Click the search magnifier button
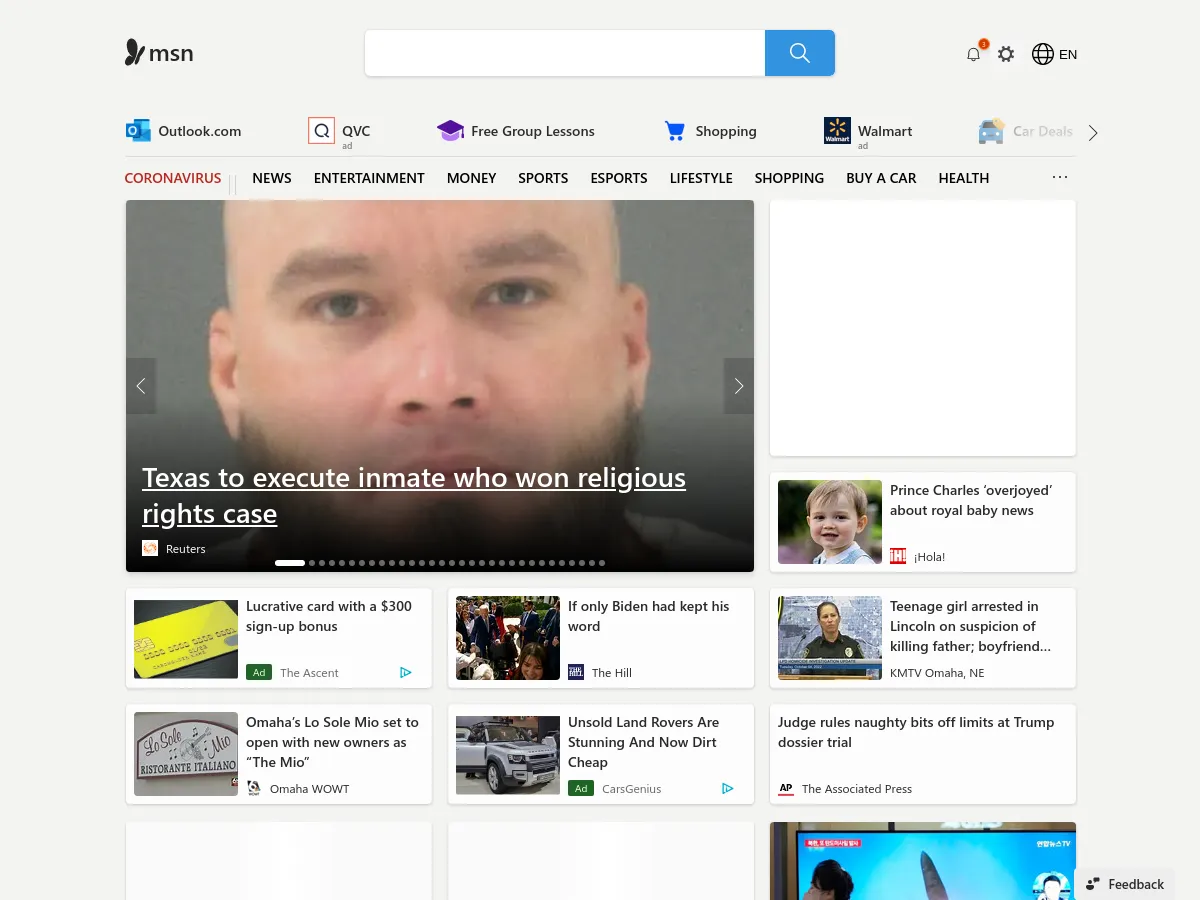Viewport: 1200px width, 900px height. coord(799,53)
